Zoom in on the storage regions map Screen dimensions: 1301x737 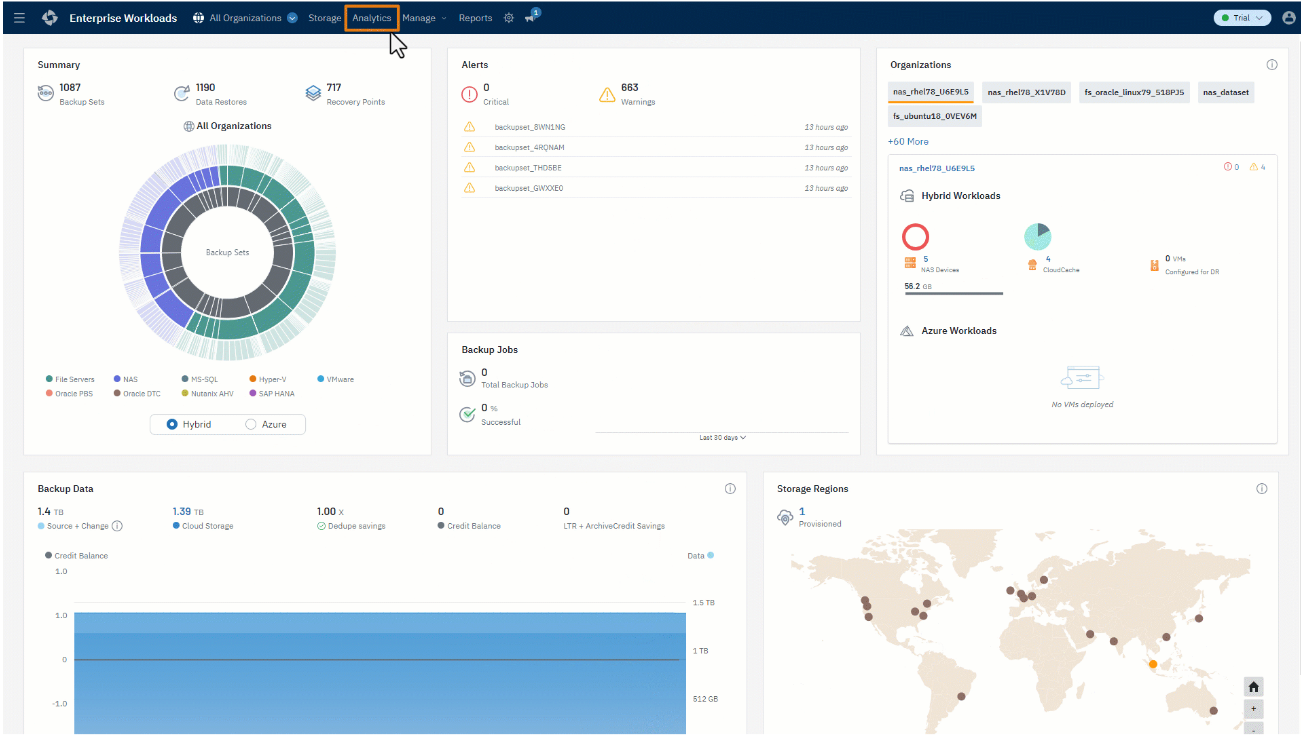[x=1254, y=709]
